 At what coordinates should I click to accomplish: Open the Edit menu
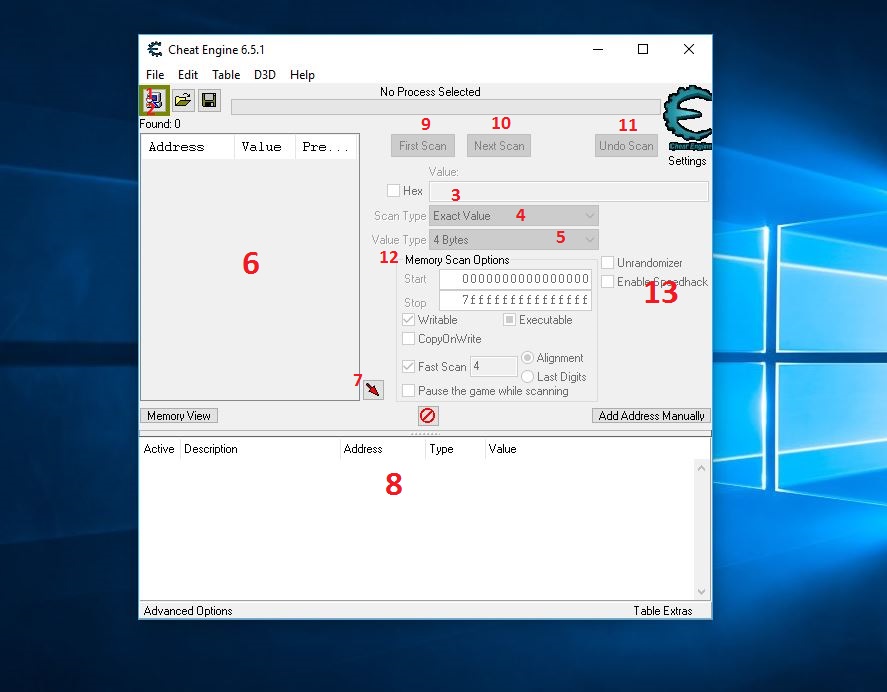[188, 75]
